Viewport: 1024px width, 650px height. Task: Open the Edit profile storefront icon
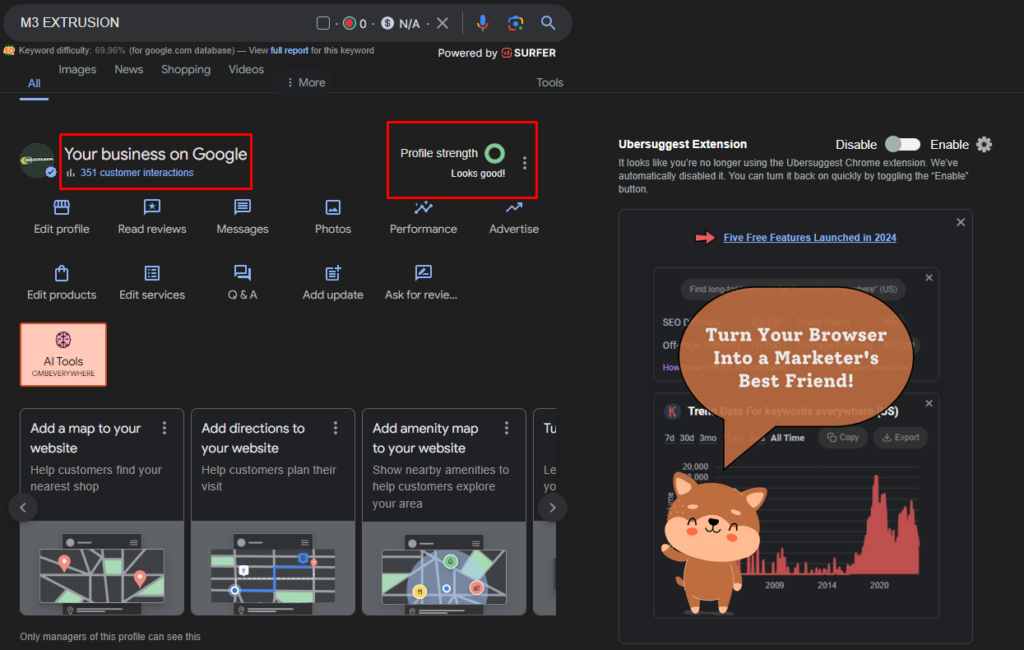61,208
